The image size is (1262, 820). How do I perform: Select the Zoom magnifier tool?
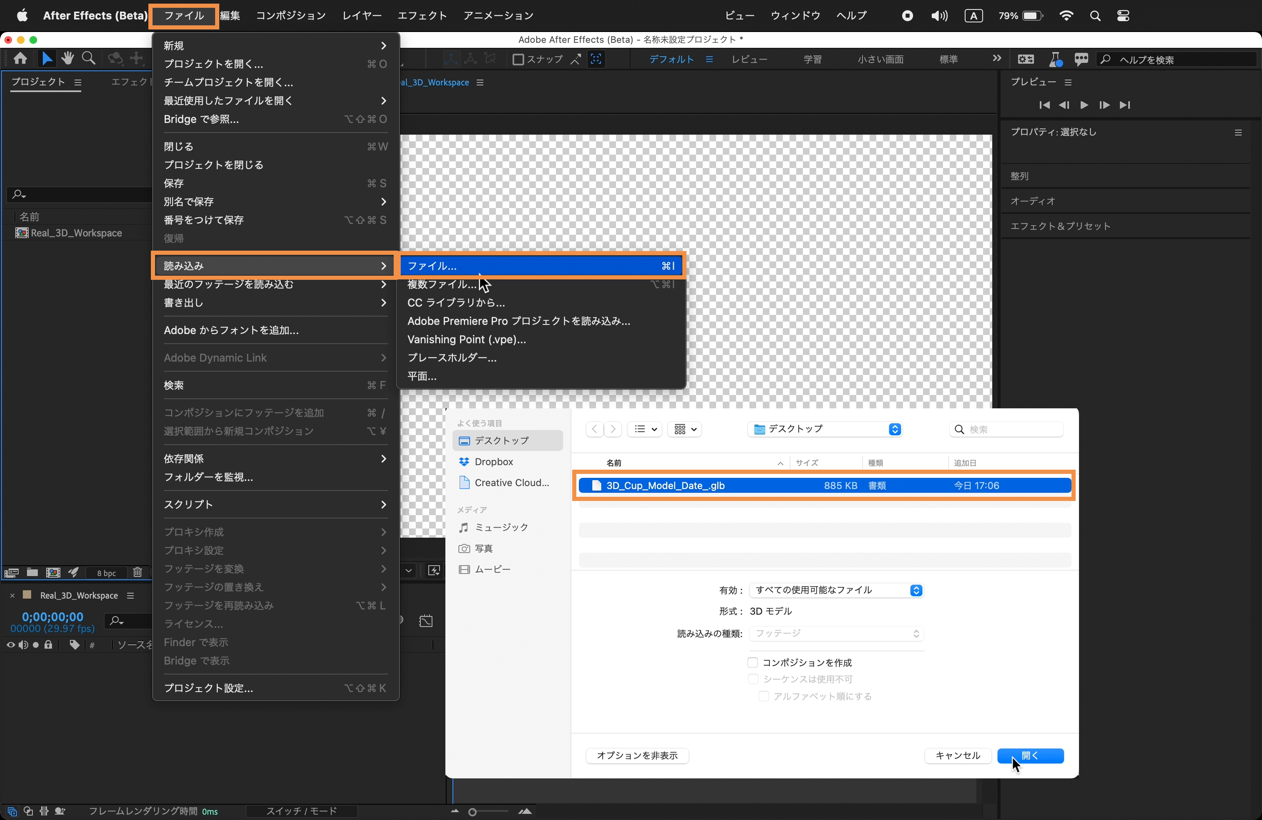[x=89, y=59]
